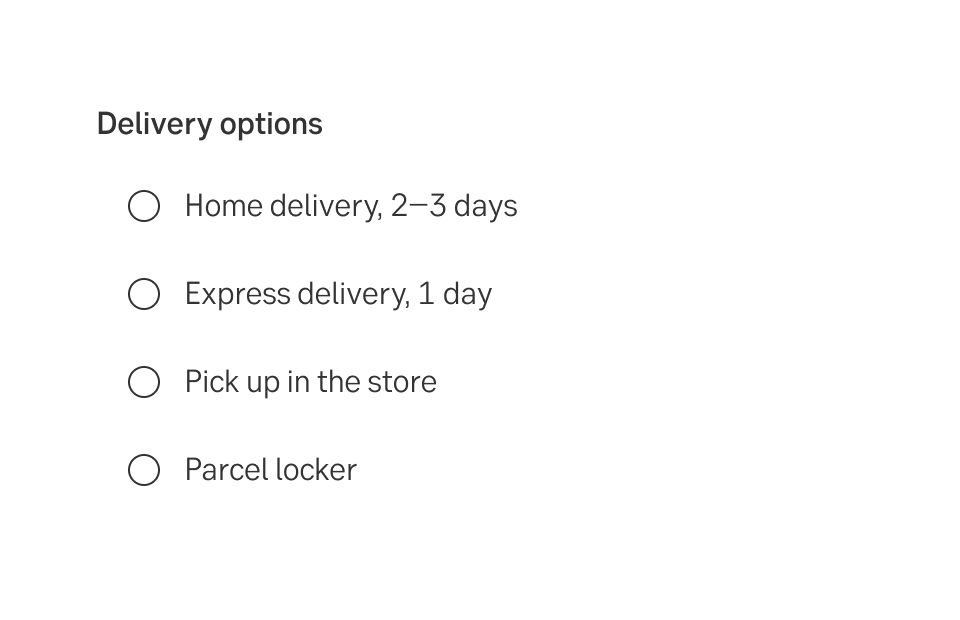Click the "Express delivery, 1 day" label
960x620 pixels.
point(338,294)
